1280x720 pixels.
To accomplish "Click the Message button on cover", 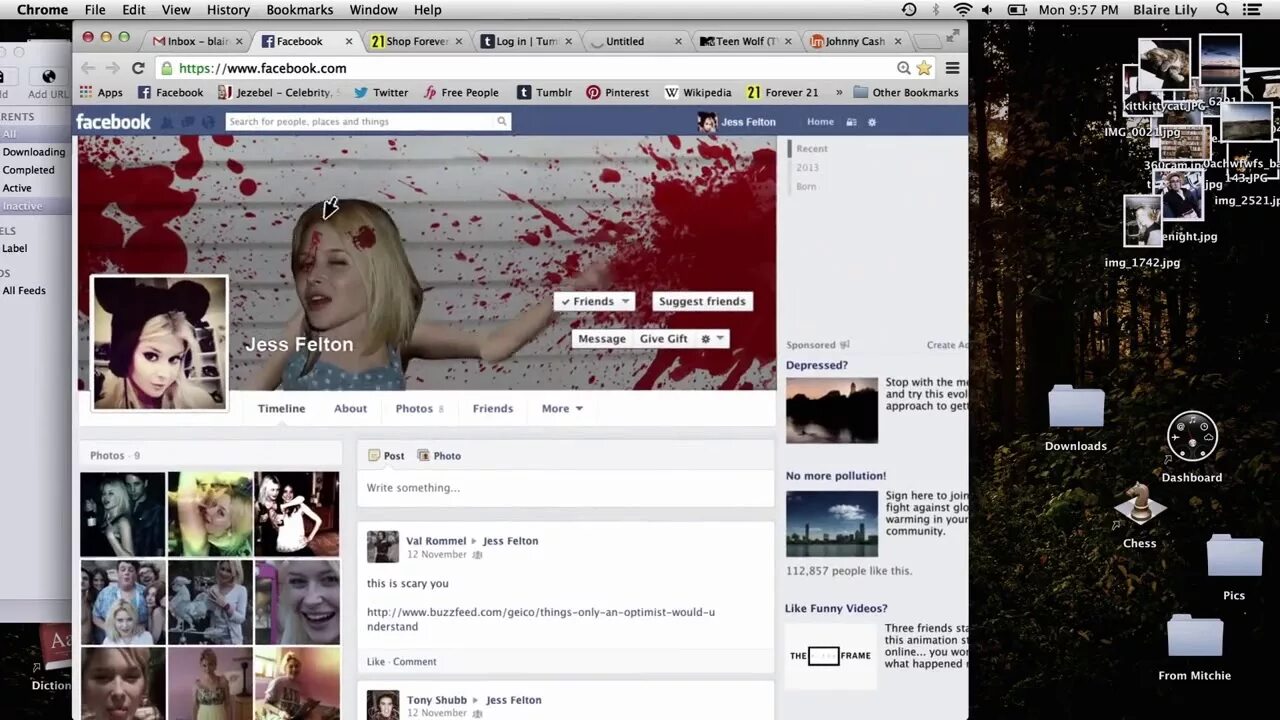I will click(602, 339).
